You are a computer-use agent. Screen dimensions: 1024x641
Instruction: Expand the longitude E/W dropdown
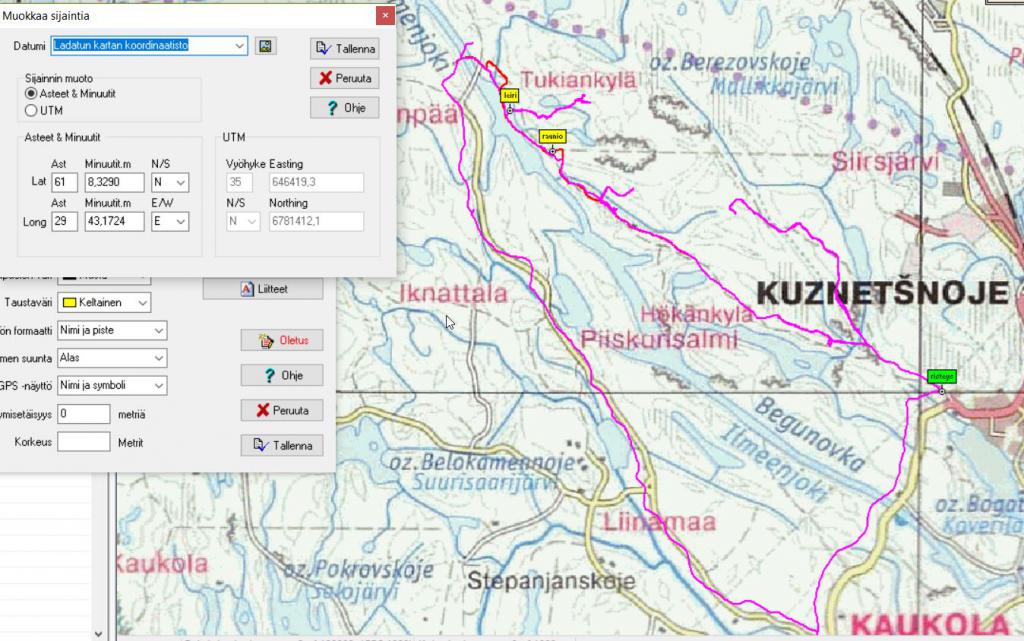(x=169, y=221)
